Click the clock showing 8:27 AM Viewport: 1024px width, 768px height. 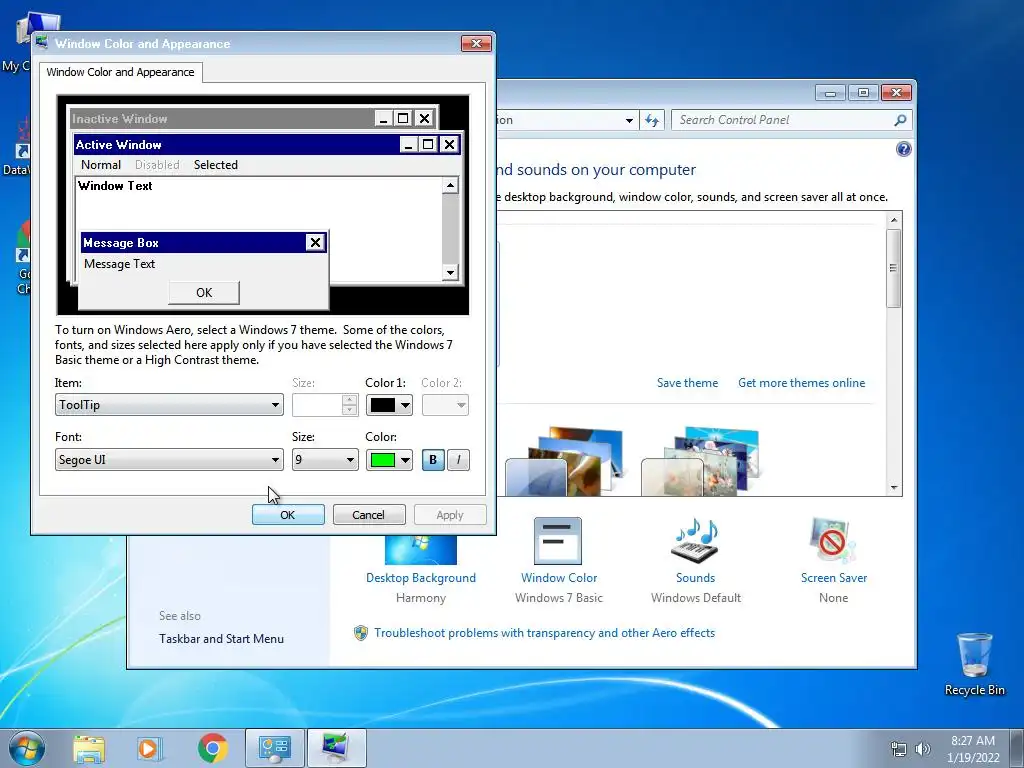(973, 741)
